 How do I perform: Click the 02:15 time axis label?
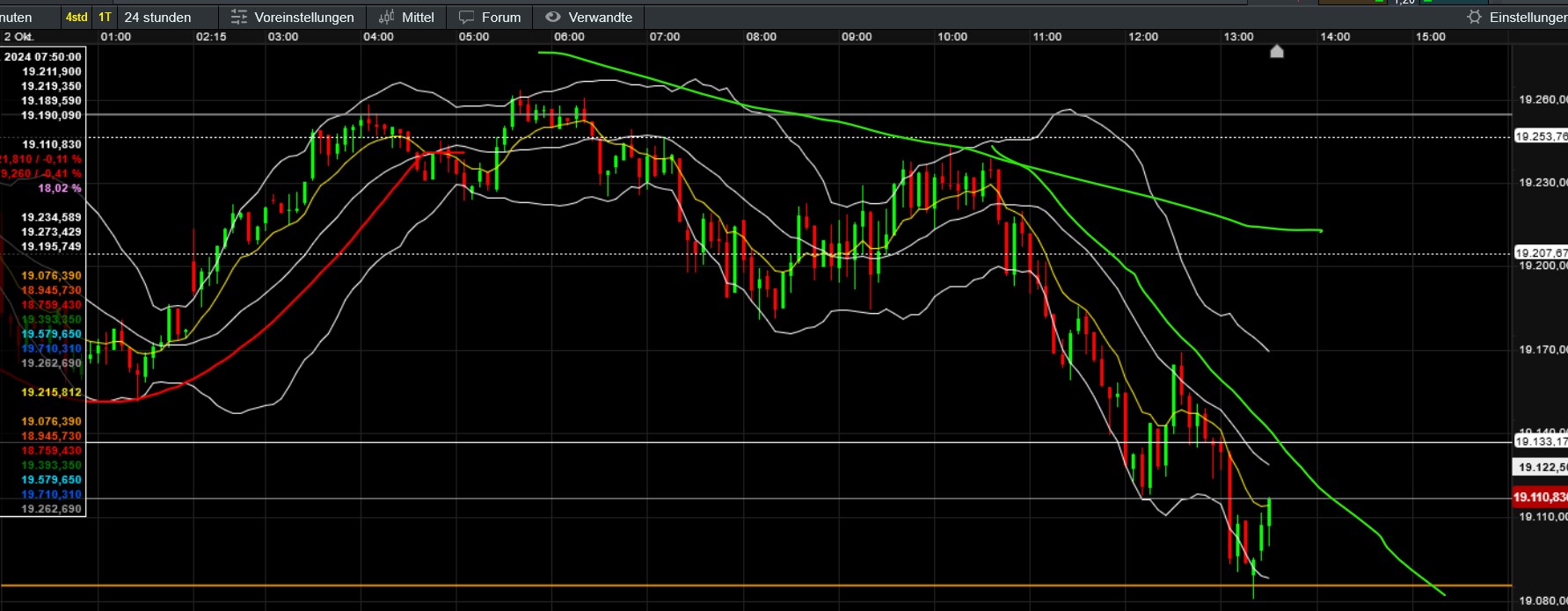[x=211, y=37]
